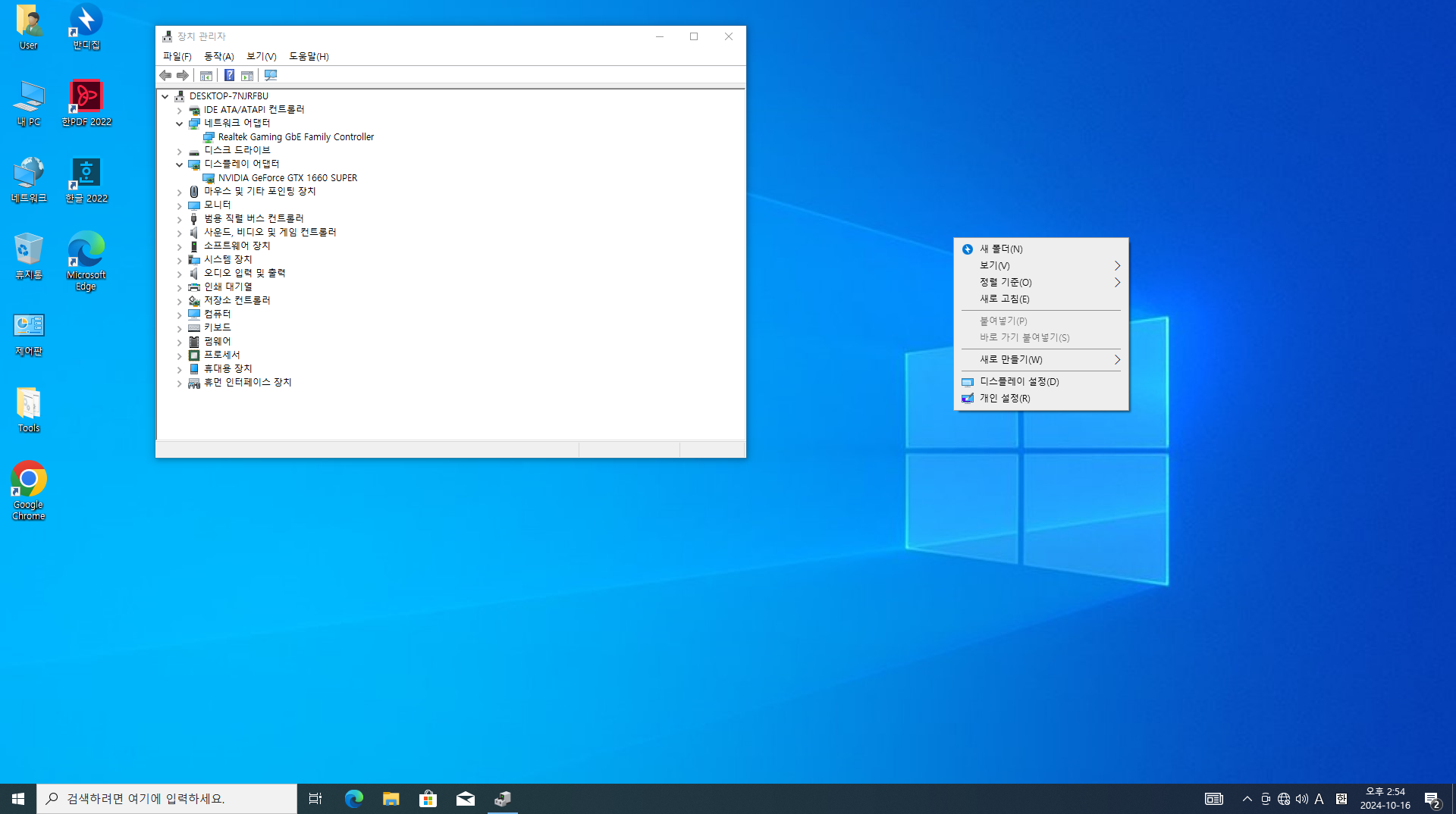Choose 개인 설정(R) in context menu

point(1041,398)
